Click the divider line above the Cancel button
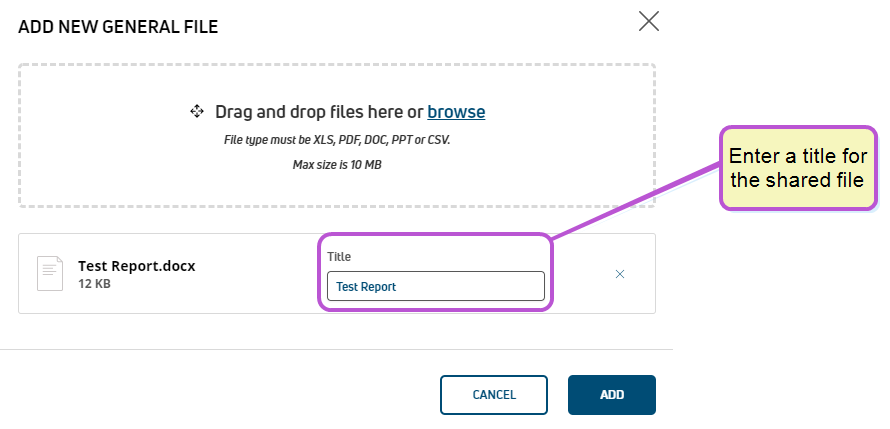890x429 pixels. [336, 350]
